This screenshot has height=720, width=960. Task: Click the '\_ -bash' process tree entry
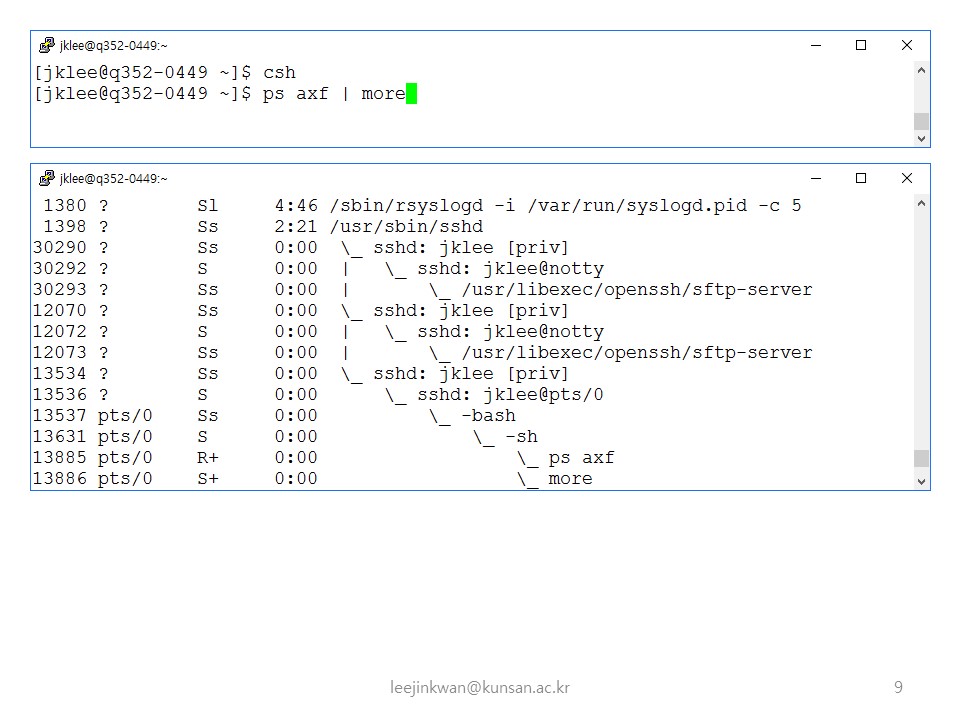click(x=472, y=415)
